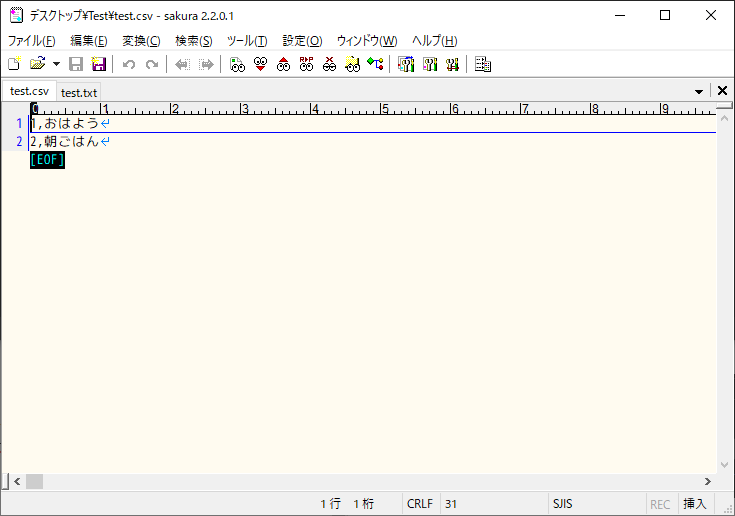
Task: Click line number 2 in gutter
Action: click(x=19, y=141)
